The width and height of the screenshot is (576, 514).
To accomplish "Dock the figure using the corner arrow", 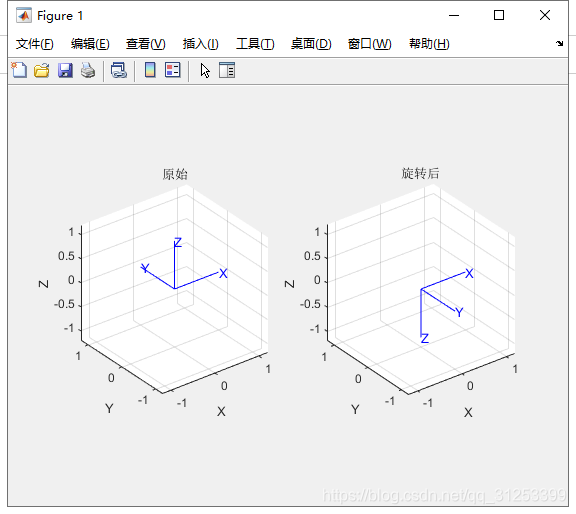I will point(559,43).
